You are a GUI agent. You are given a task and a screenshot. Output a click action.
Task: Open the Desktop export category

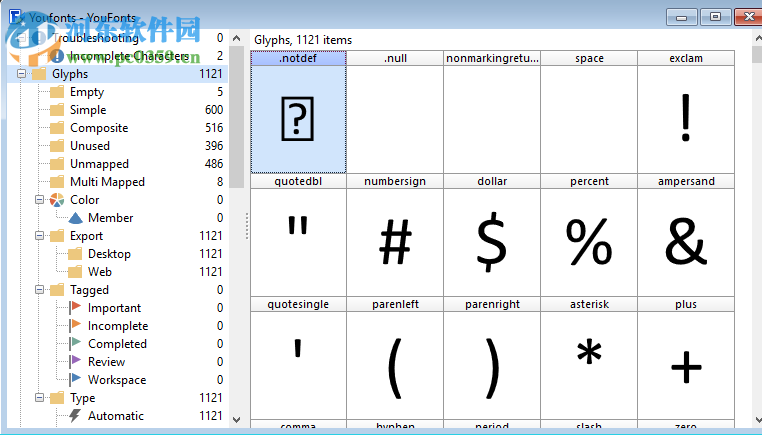(x=109, y=254)
